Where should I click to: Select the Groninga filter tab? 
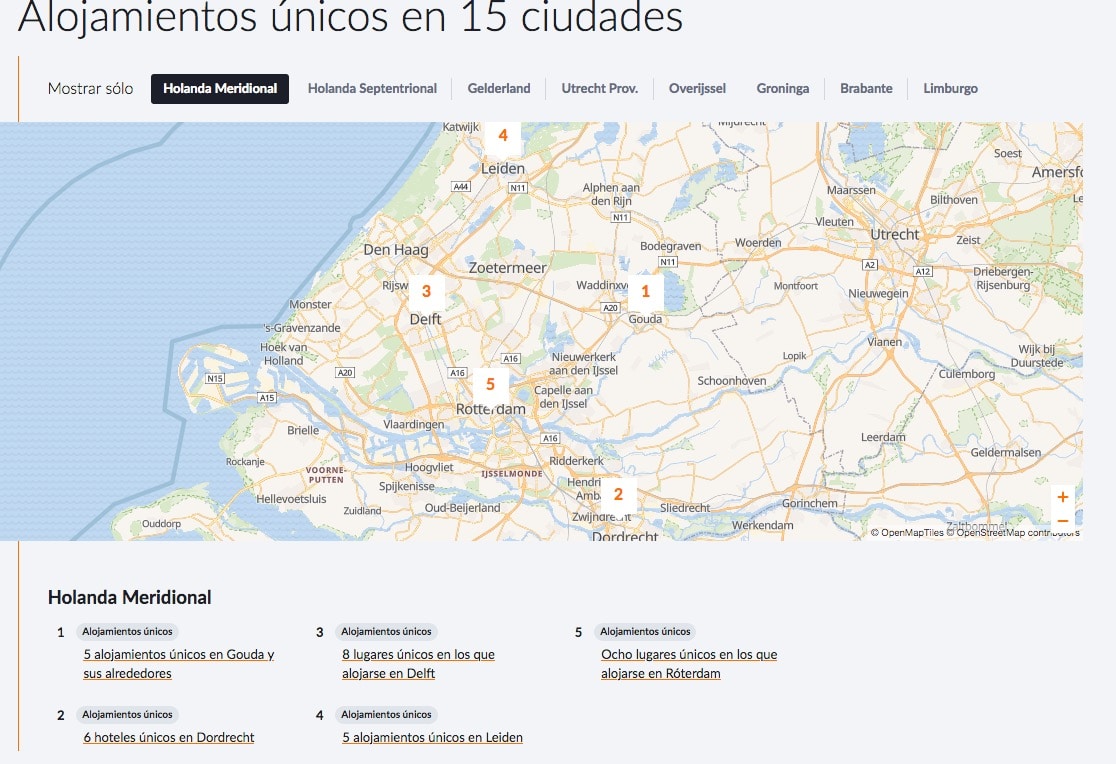783,89
